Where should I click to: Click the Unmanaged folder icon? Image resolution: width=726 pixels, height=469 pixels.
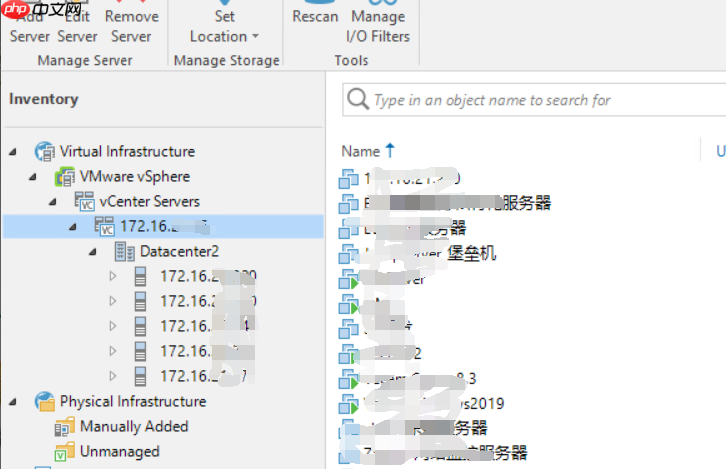(x=64, y=451)
